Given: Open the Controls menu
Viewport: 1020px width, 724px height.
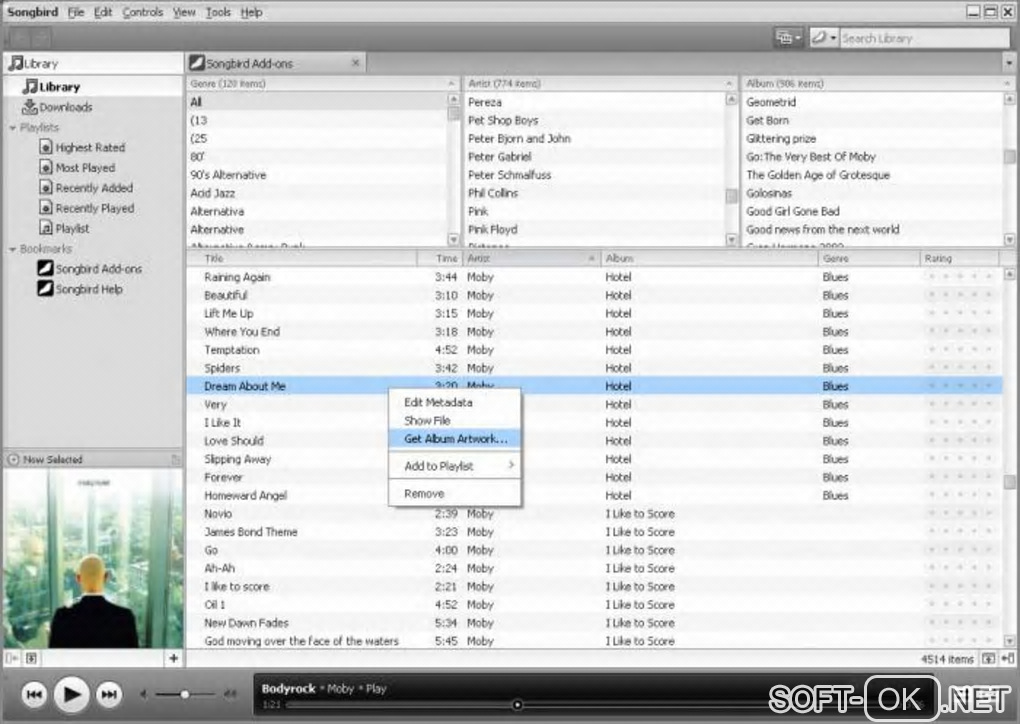Looking at the screenshot, I should [x=142, y=12].
